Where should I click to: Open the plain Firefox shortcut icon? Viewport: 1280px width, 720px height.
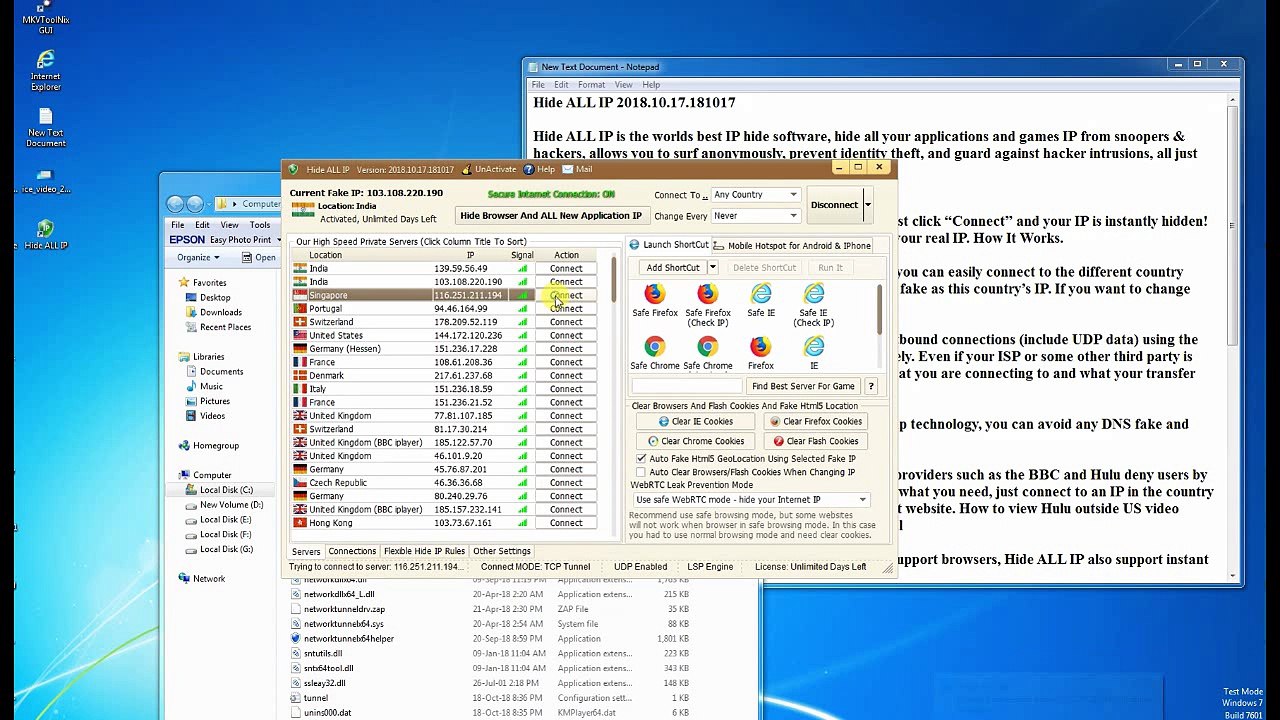760,353
